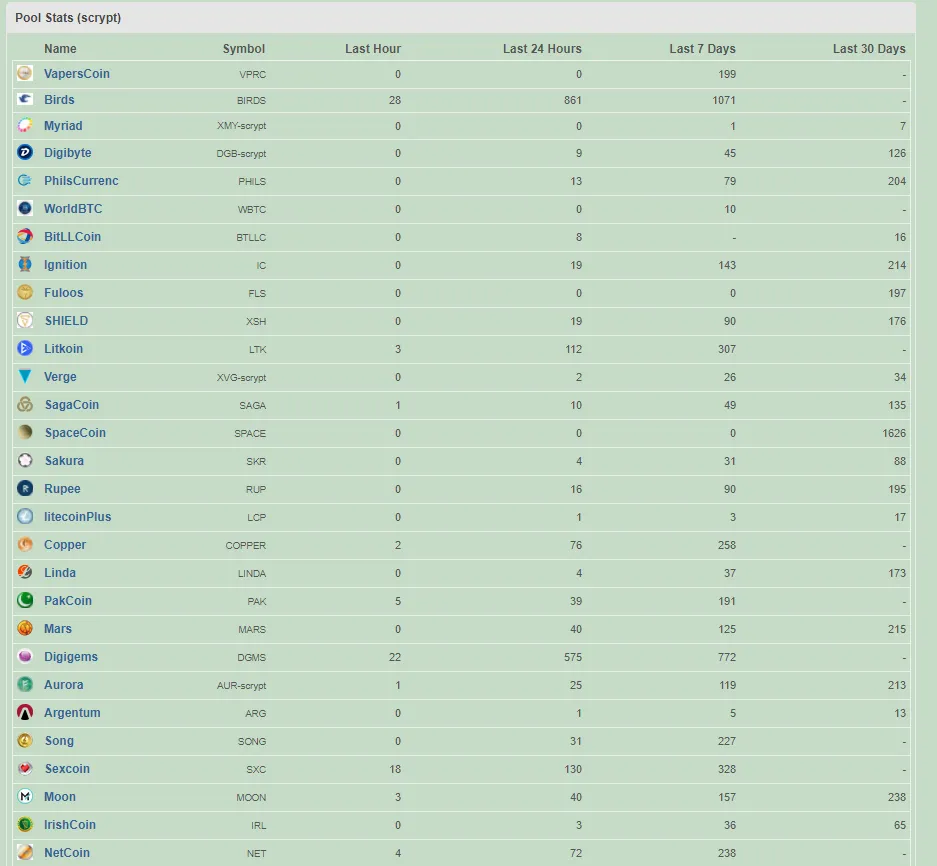Click the Last 24 Hours column header
The width and height of the screenshot is (937, 866).
click(x=542, y=48)
